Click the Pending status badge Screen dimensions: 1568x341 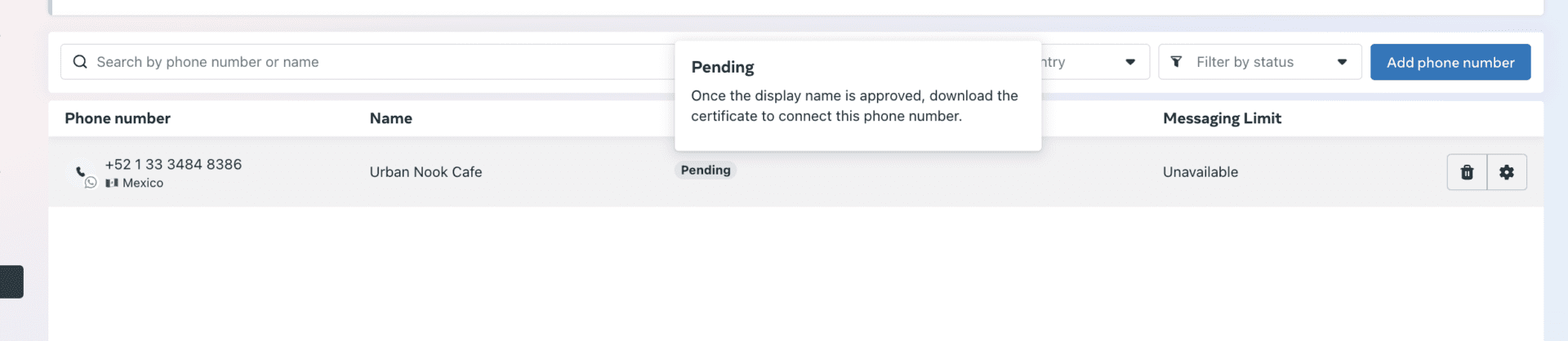tap(706, 170)
